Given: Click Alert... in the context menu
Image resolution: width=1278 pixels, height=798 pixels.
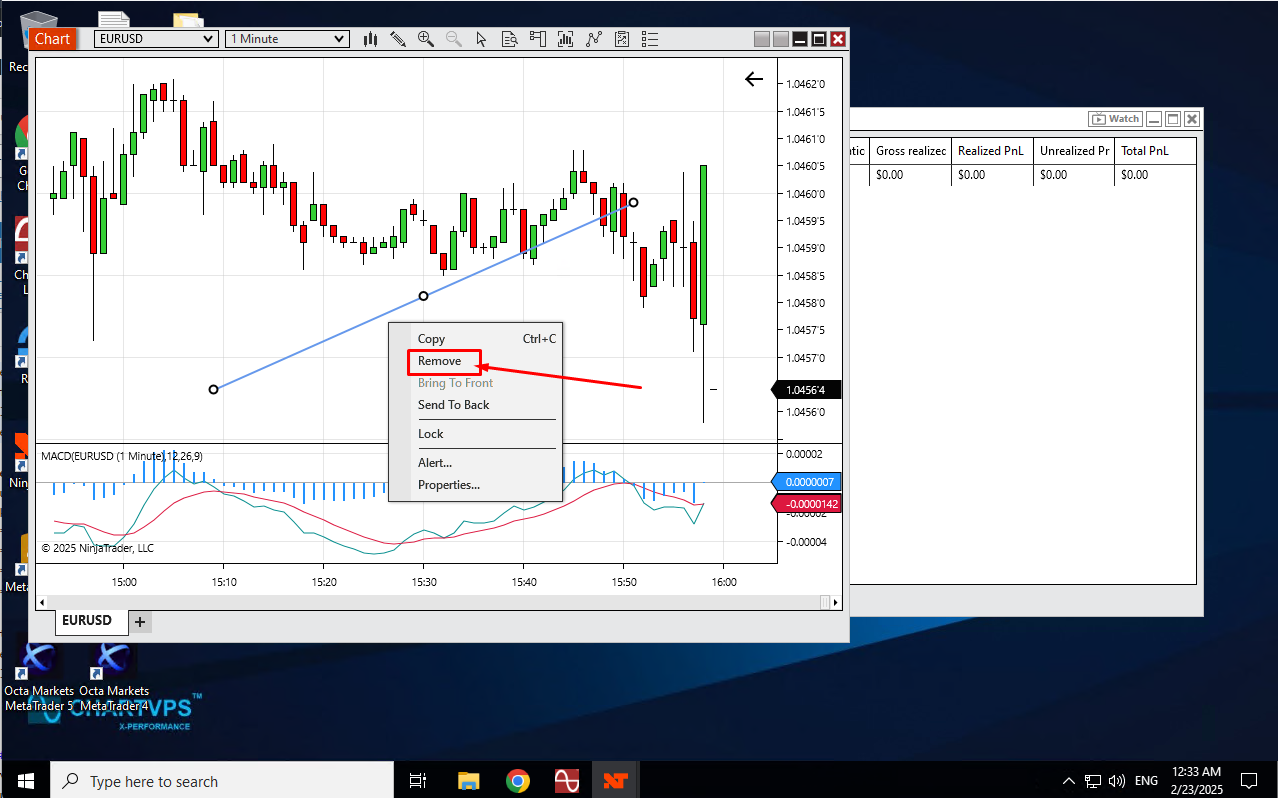Looking at the screenshot, I should 435,463.
